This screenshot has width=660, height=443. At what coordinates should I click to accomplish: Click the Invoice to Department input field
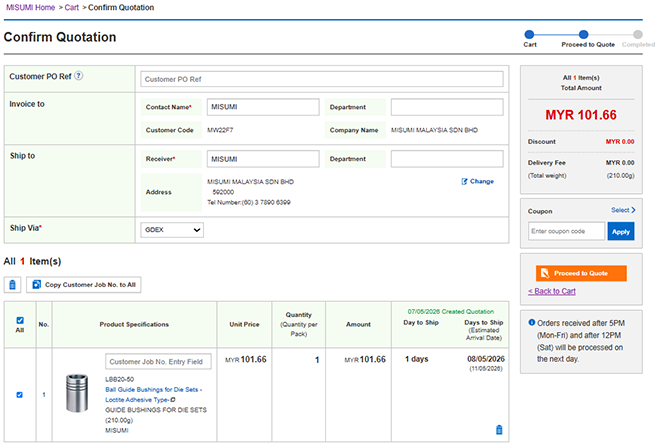(447, 107)
